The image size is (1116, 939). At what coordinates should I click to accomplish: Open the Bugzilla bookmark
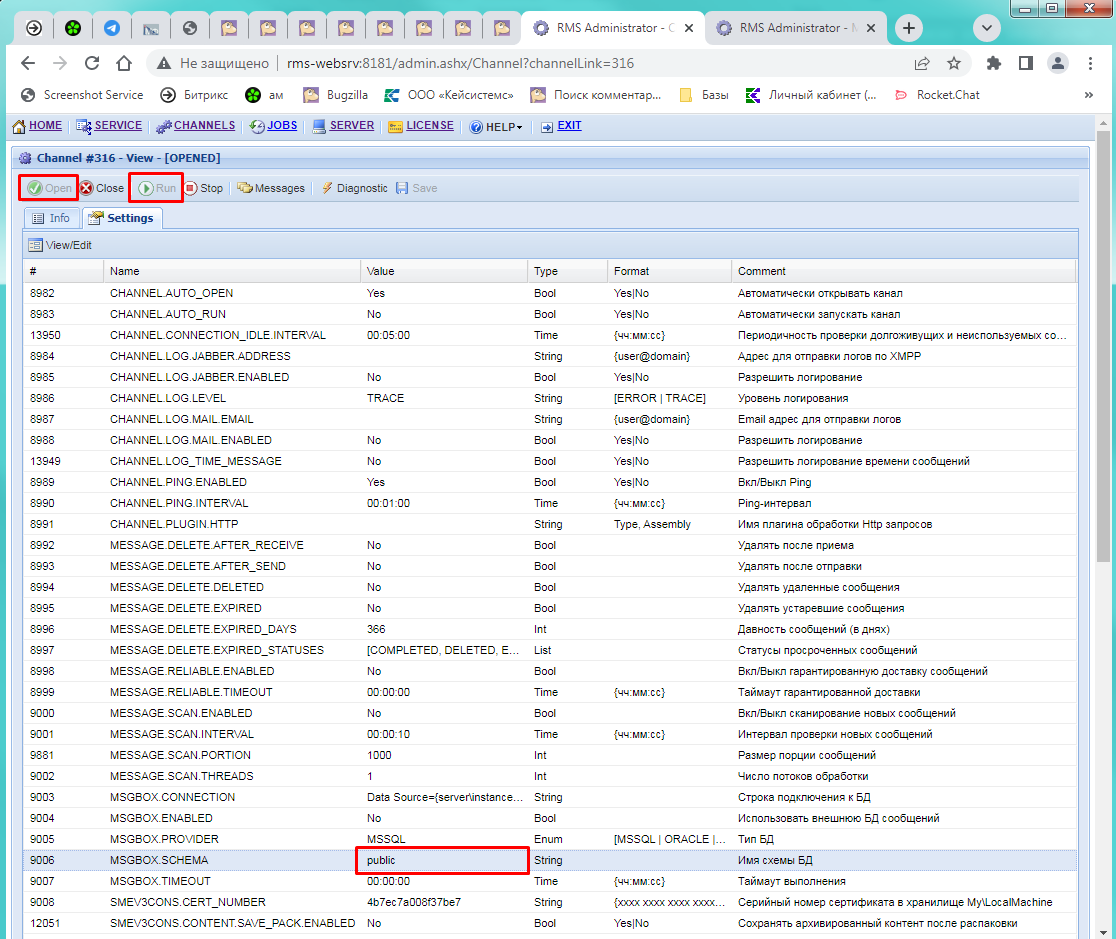point(336,95)
